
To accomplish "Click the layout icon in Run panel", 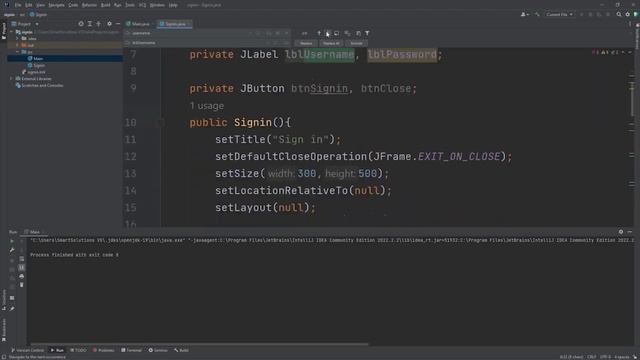I will click(12, 298).
